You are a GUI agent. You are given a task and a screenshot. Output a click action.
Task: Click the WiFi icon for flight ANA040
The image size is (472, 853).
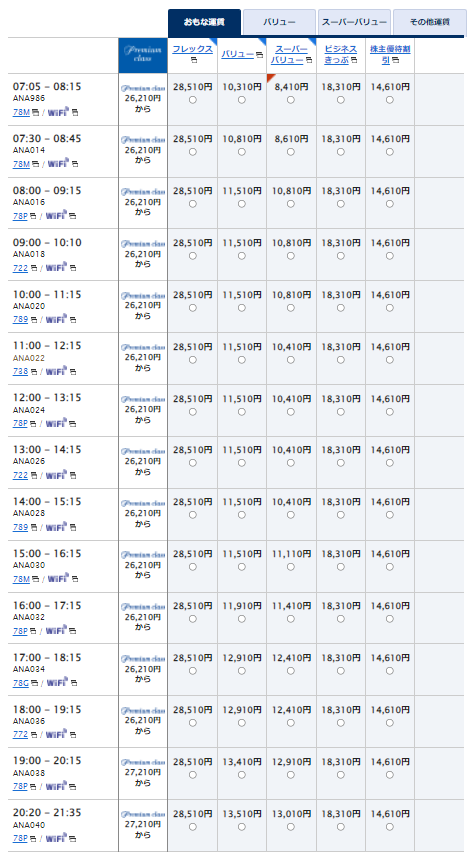[56, 838]
